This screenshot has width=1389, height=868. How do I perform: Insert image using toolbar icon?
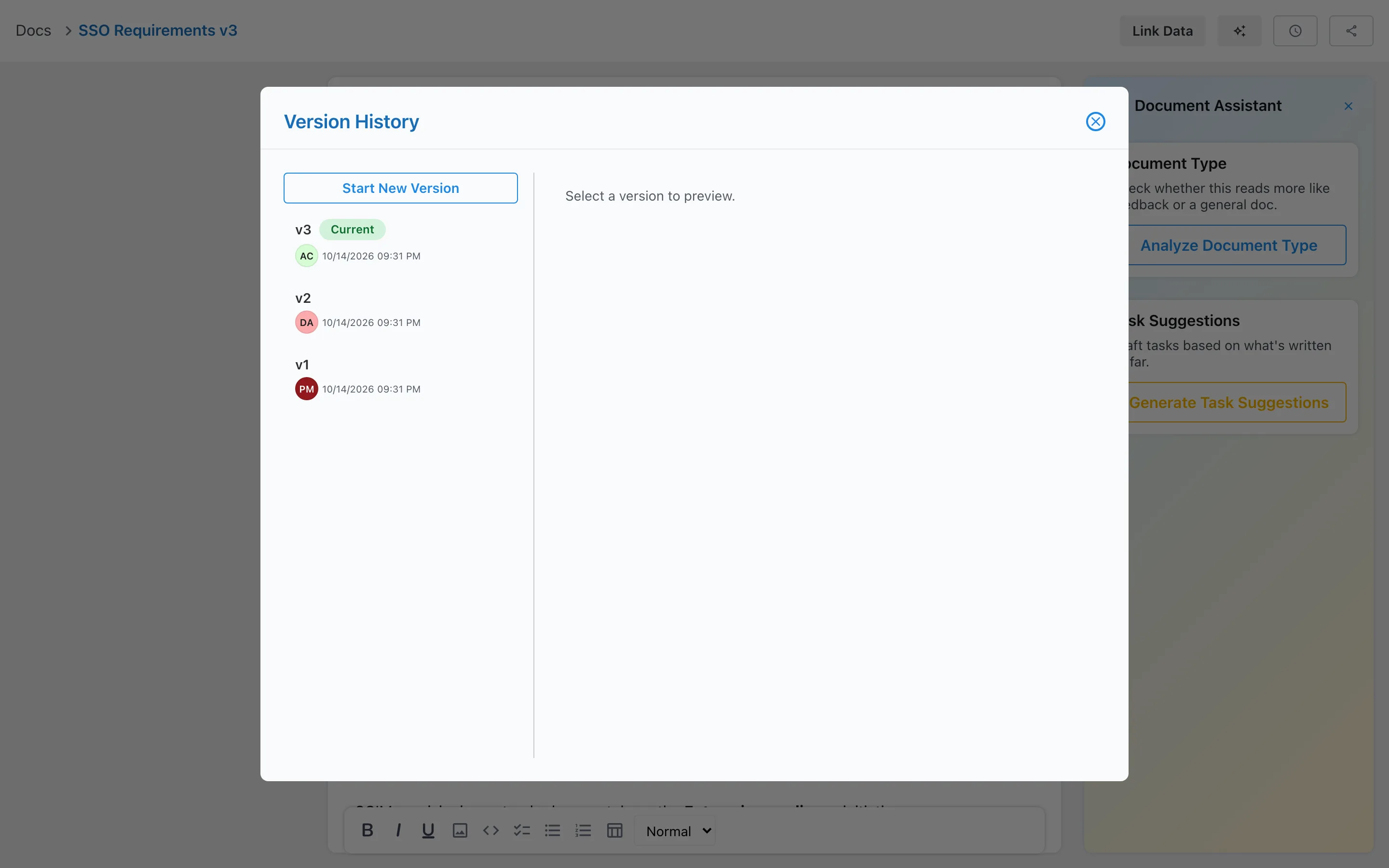(460, 831)
